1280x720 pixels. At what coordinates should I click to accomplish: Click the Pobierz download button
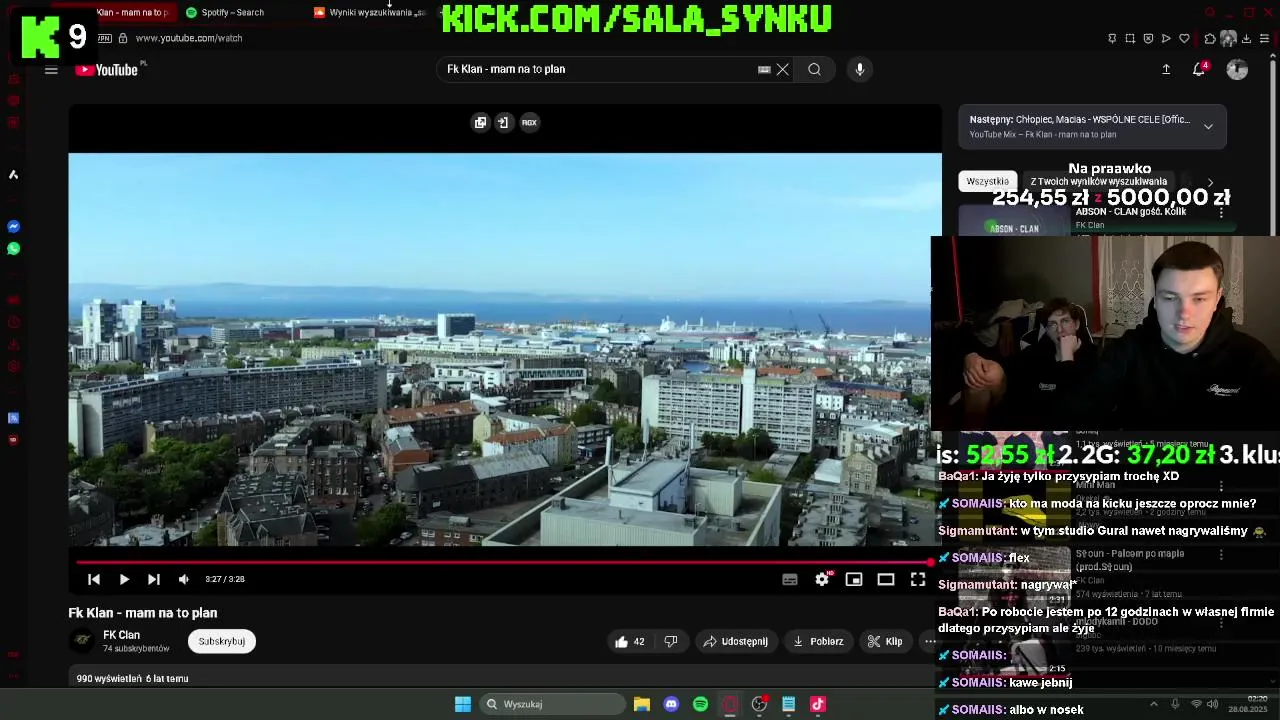pos(818,641)
